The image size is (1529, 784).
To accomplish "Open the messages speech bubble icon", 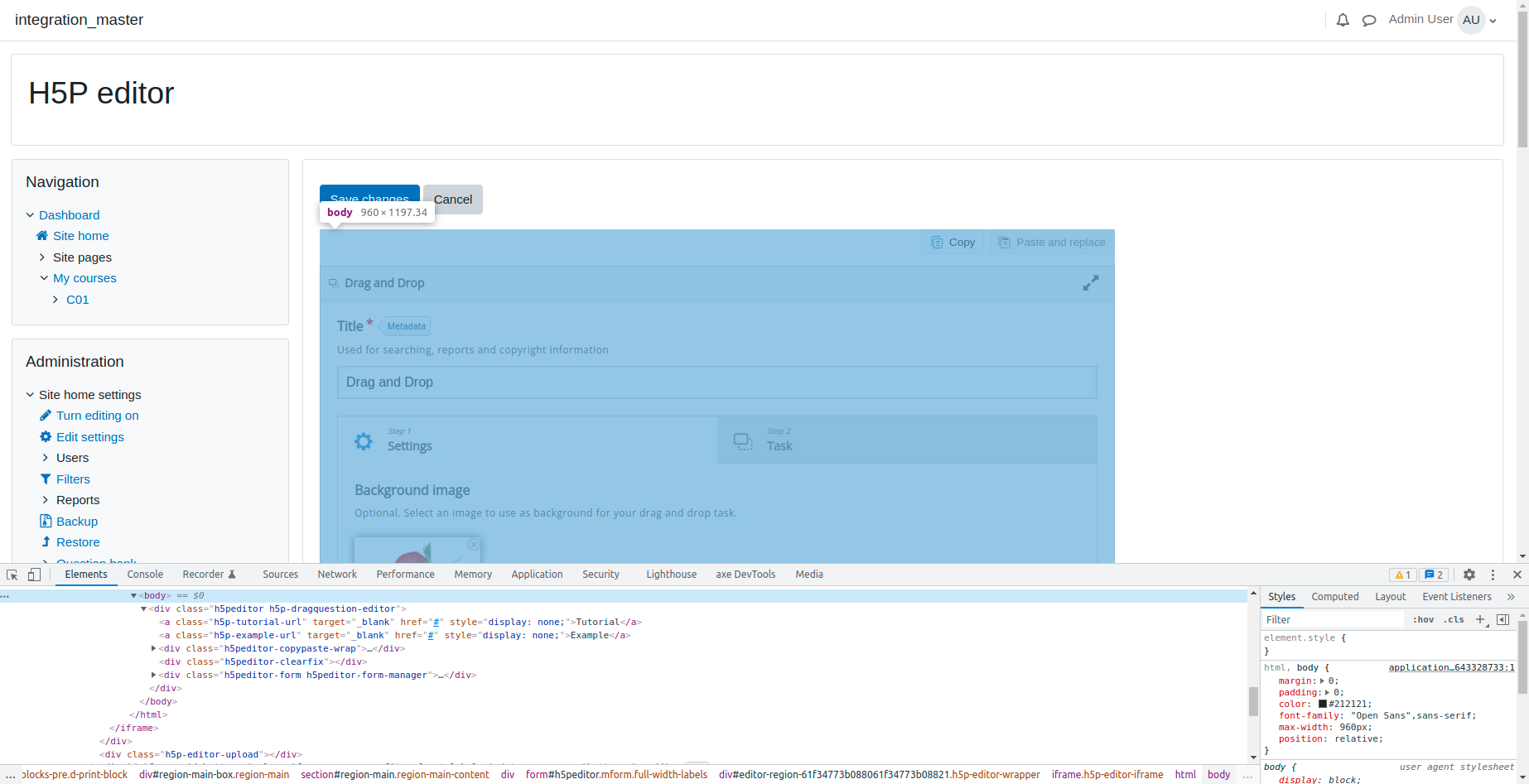I will (1369, 20).
